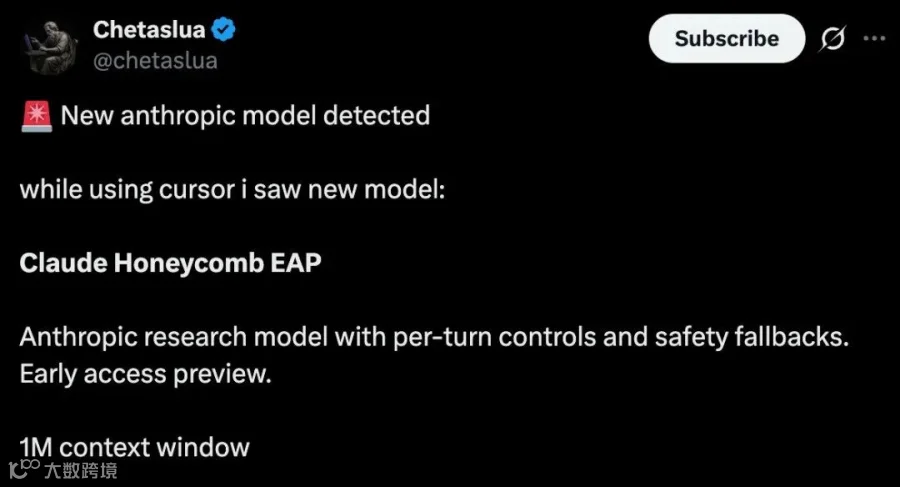Click the red siren emoji

tap(37, 116)
